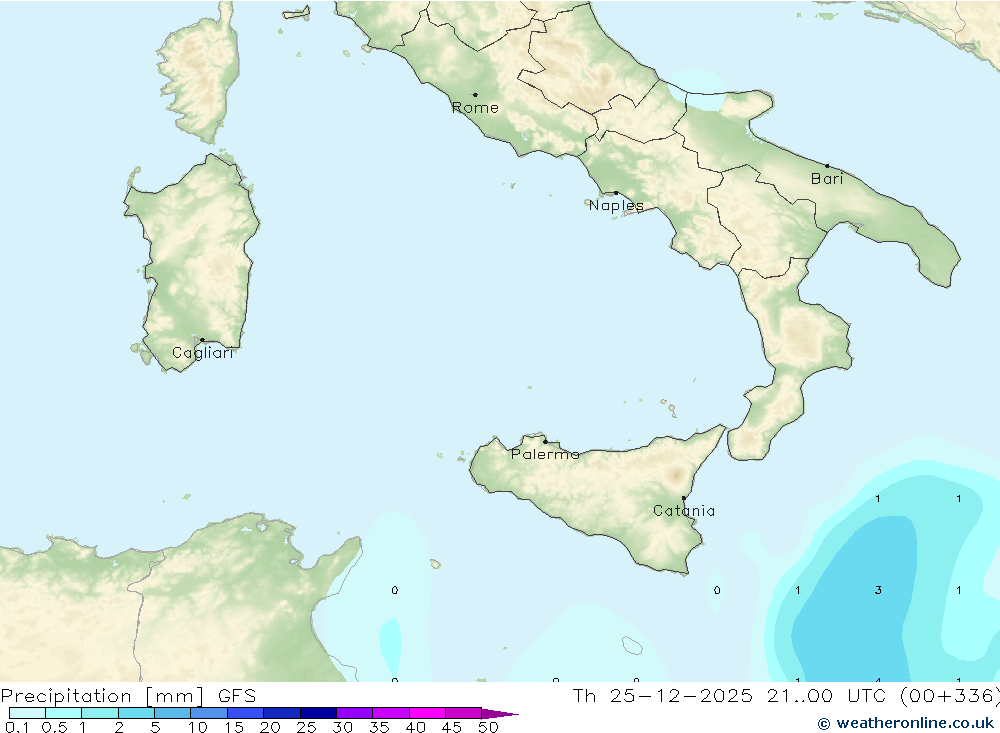Pick the magenta 40–45 mm legend swatch

427,713
